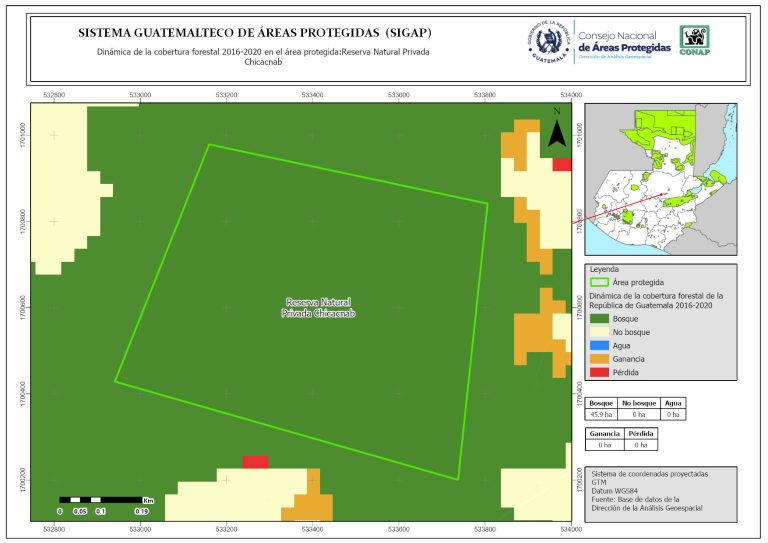Select the blue Agua legend swatch
The width and height of the screenshot is (768, 543).
598,345
